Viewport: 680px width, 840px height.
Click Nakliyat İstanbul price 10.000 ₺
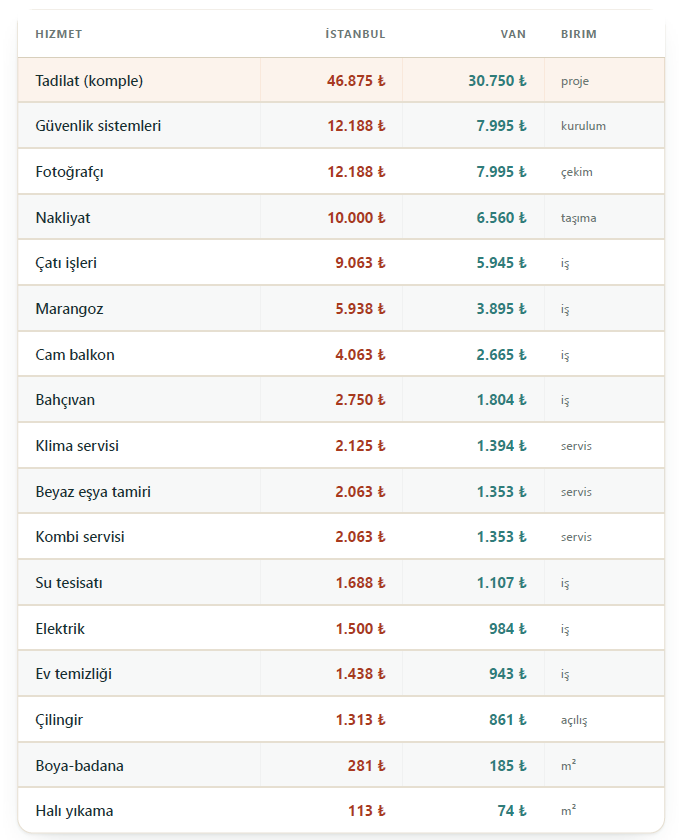click(x=356, y=218)
